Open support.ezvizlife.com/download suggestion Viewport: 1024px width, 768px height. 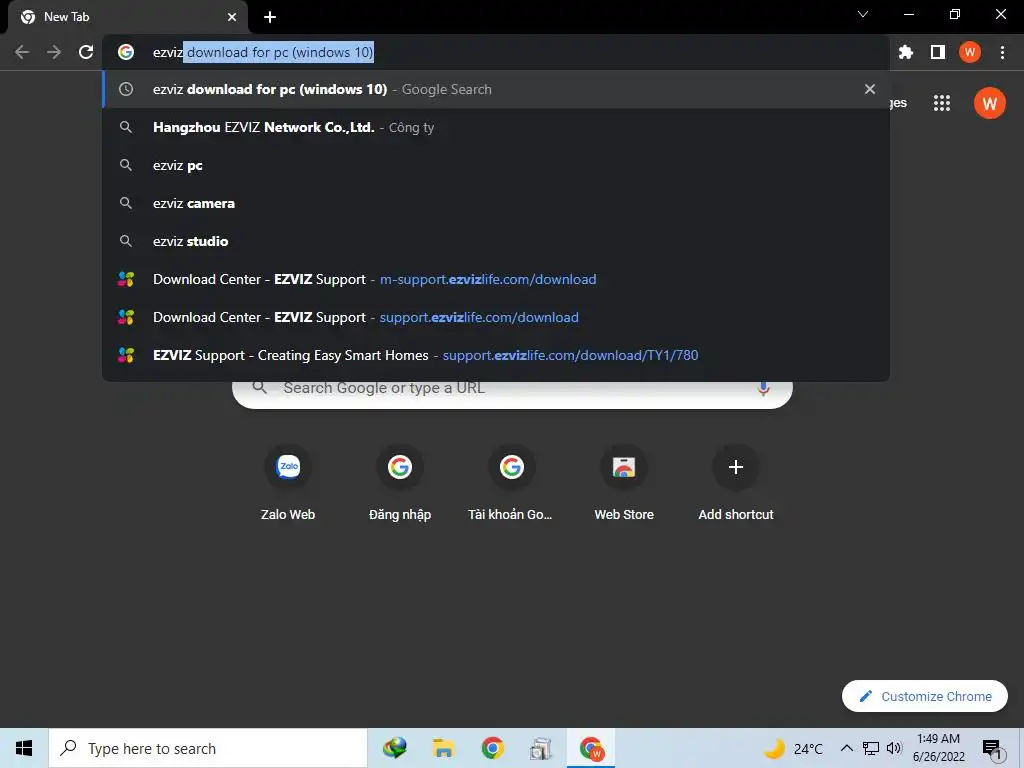click(x=496, y=317)
